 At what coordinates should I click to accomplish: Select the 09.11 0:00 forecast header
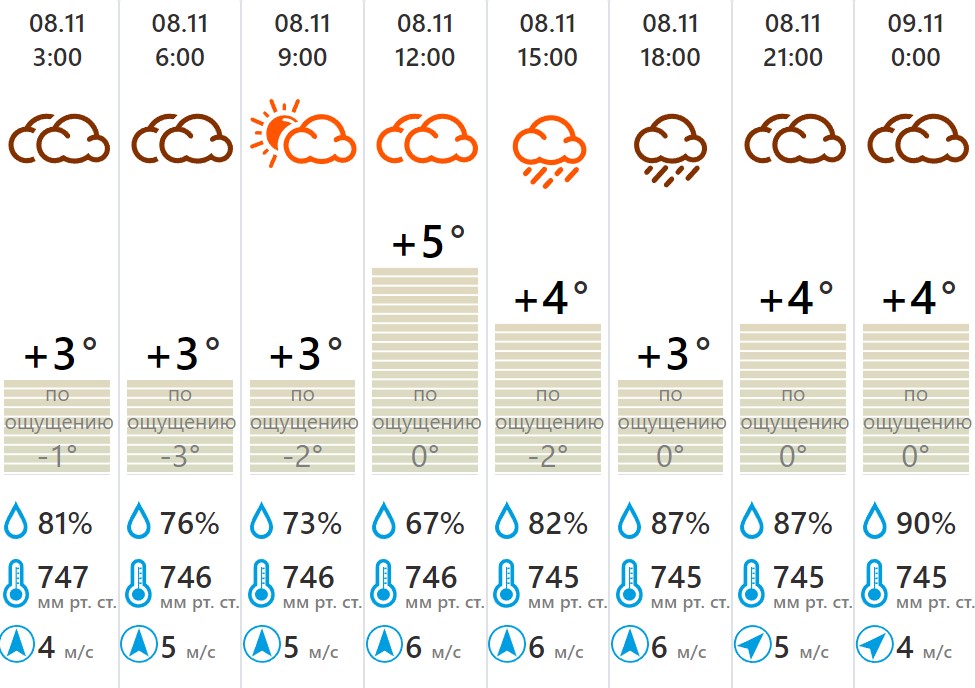915,40
